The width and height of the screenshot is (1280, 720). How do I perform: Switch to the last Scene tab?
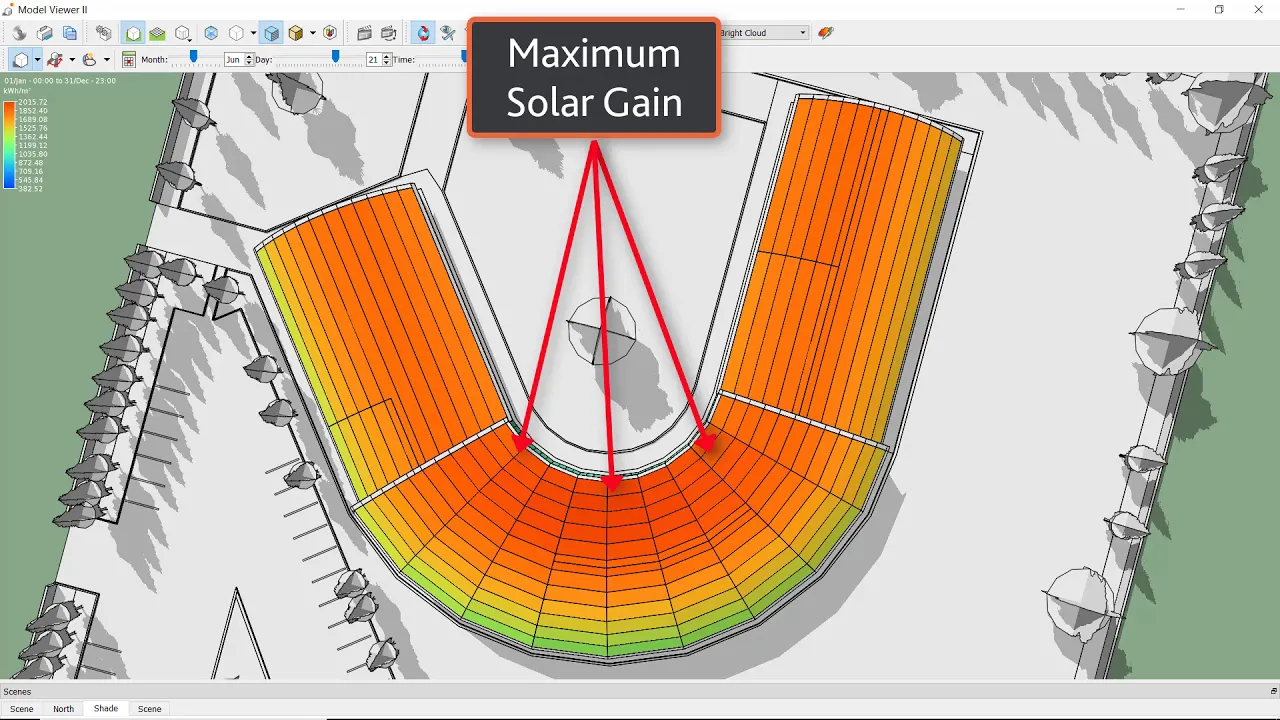pos(149,709)
